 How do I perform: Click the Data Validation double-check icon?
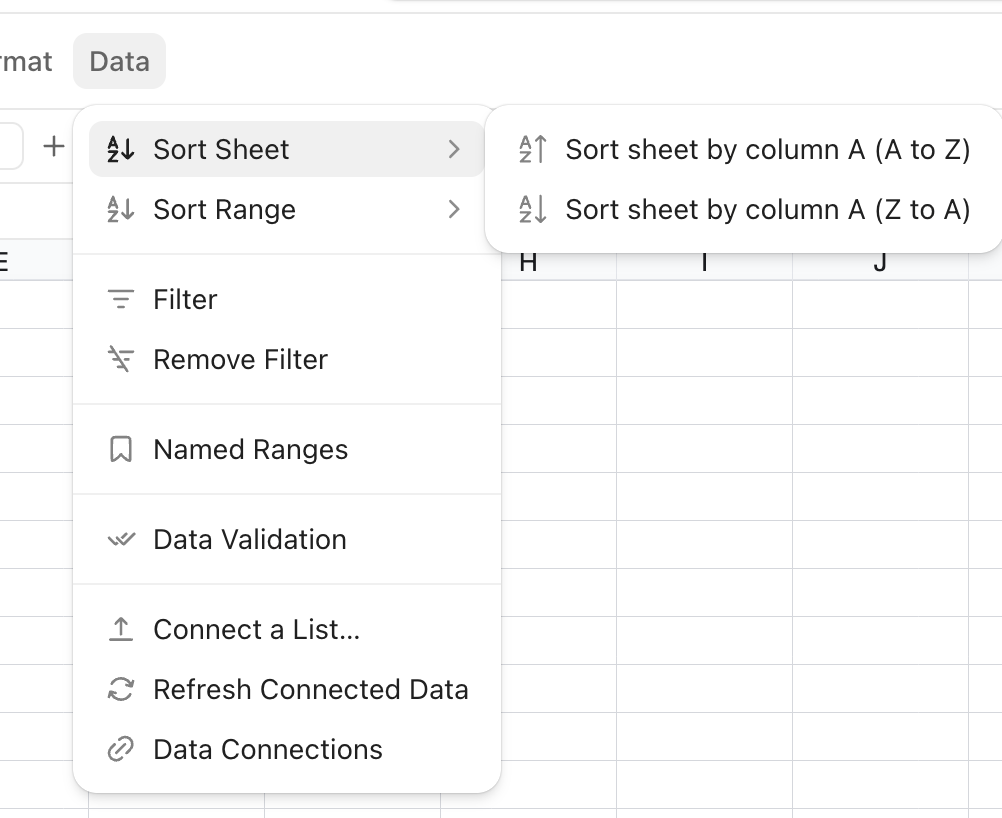(121, 539)
